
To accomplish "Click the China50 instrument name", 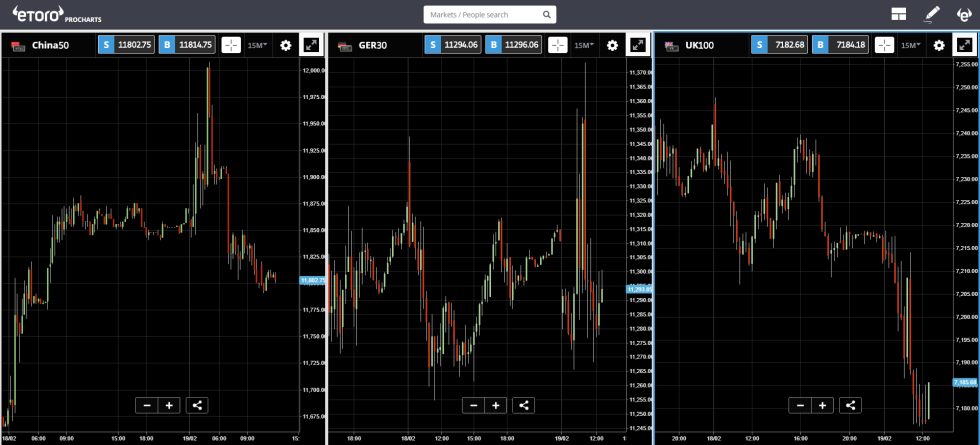I will (50, 45).
